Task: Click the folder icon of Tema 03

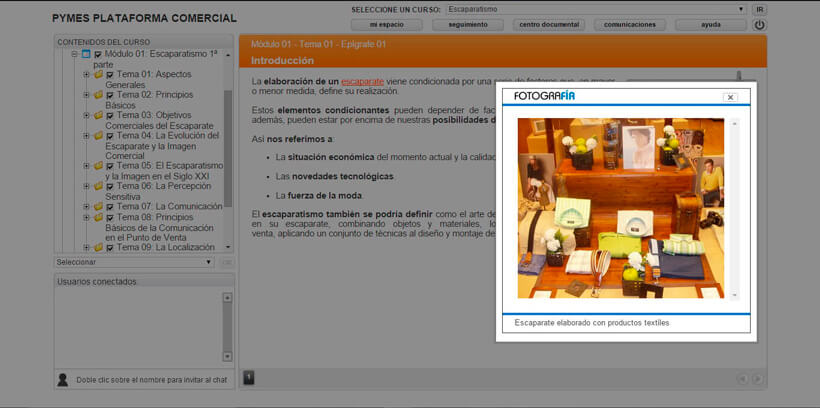Action: [98, 115]
